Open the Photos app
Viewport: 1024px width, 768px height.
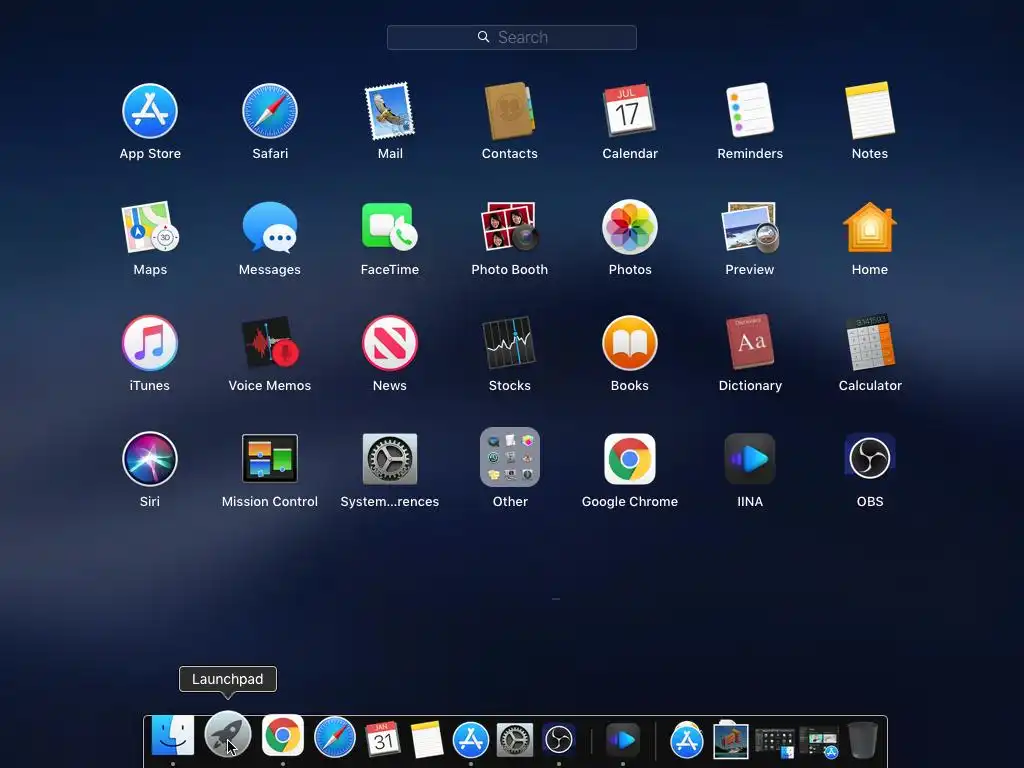[x=630, y=227]
